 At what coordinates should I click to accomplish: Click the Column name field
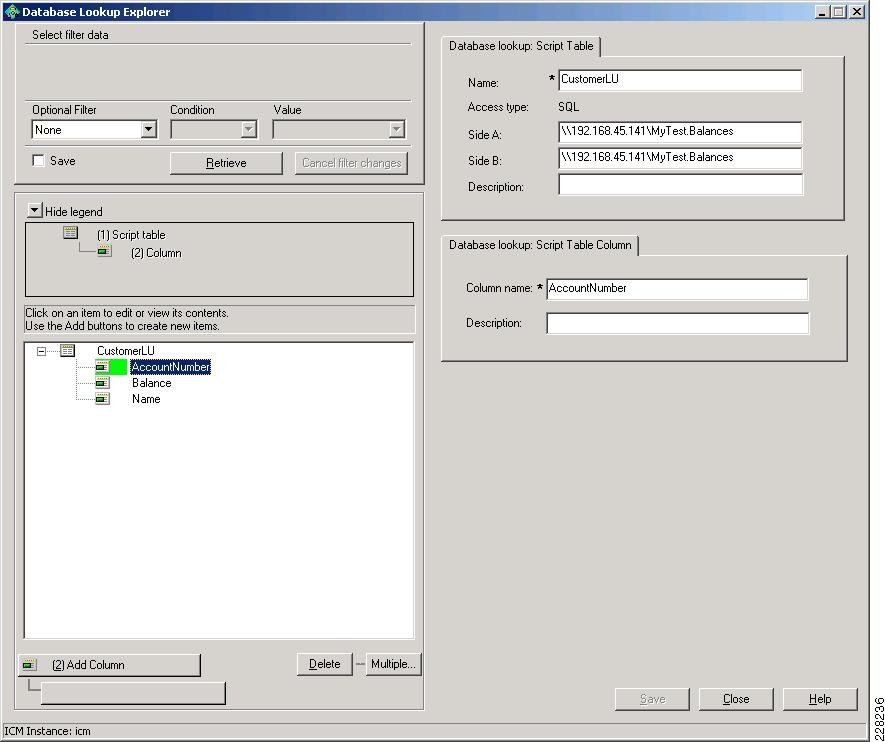(677, 289)
